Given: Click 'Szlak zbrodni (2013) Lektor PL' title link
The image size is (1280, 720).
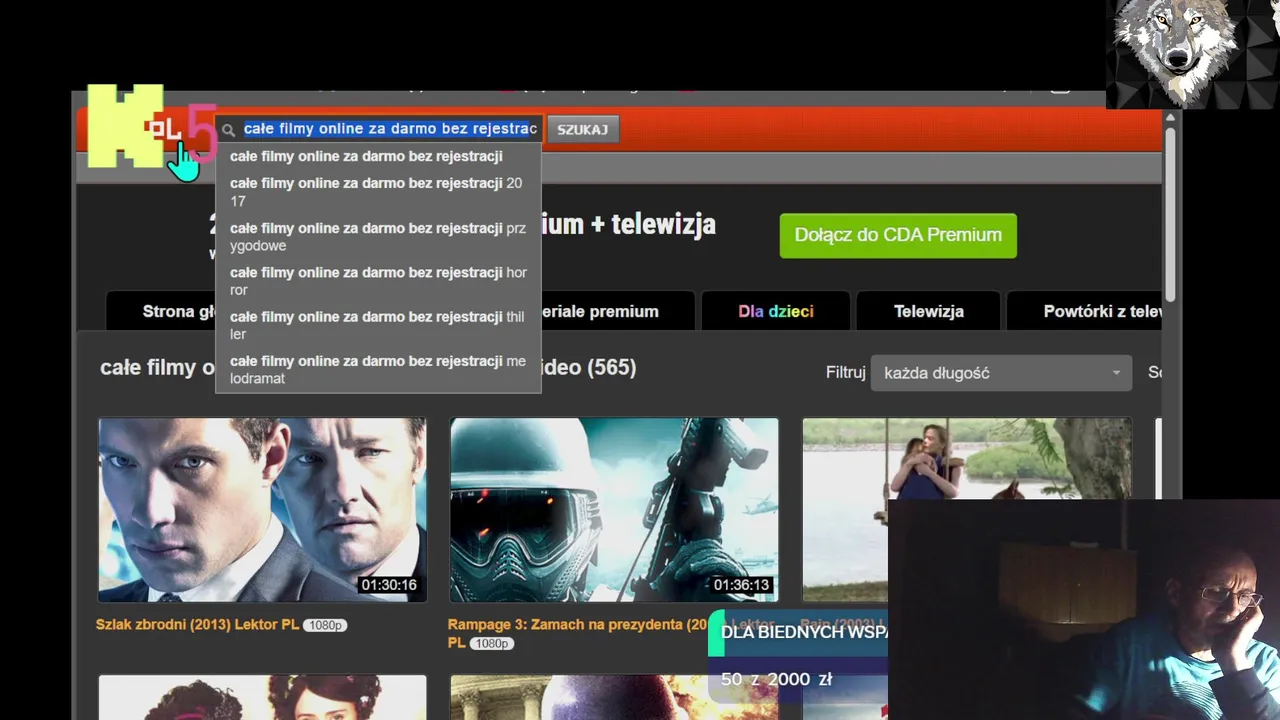Looking at the screenshot, I should click(x=198, y=625).
